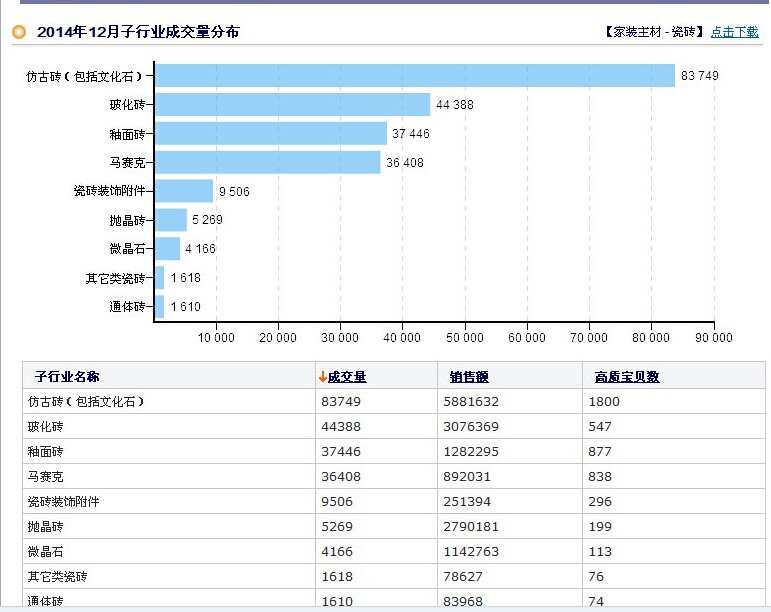Viewport: 771px width, 612px height.
Task: Click the 5881632 sales value cell
Action: click(x=474, y=401)
